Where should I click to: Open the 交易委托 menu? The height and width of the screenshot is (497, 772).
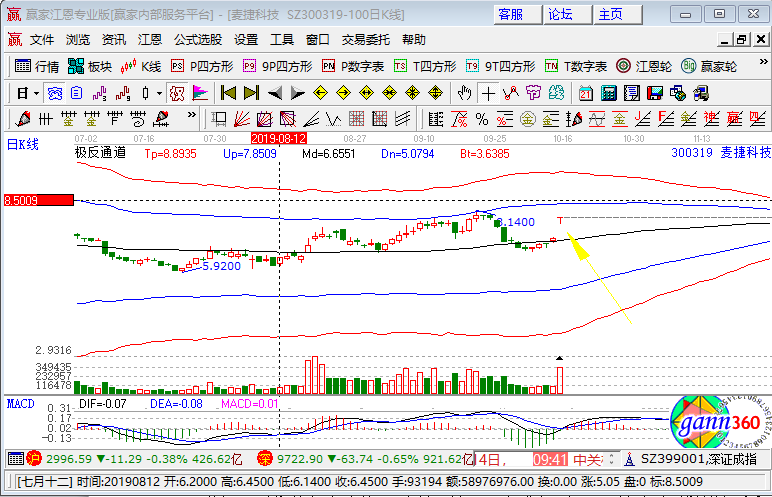tap(365, 39)
